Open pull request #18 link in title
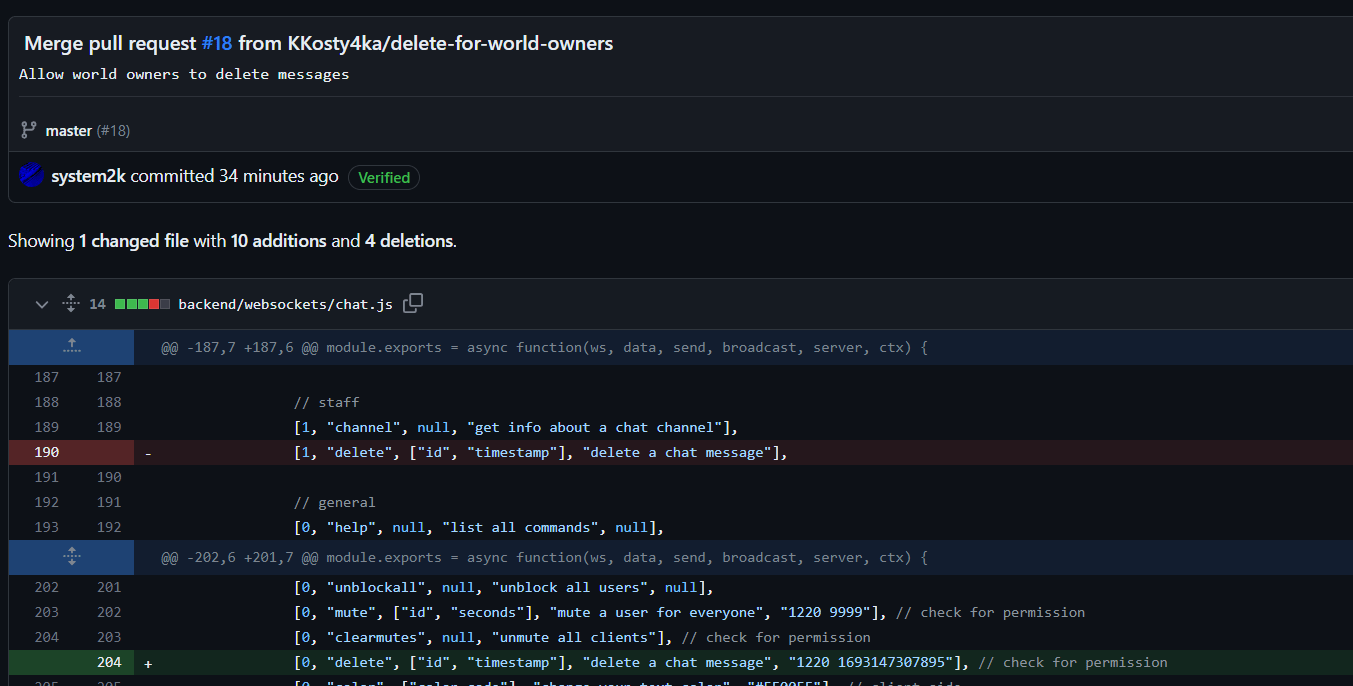Viewport: 1353px width, 686px height. point(216,43)
